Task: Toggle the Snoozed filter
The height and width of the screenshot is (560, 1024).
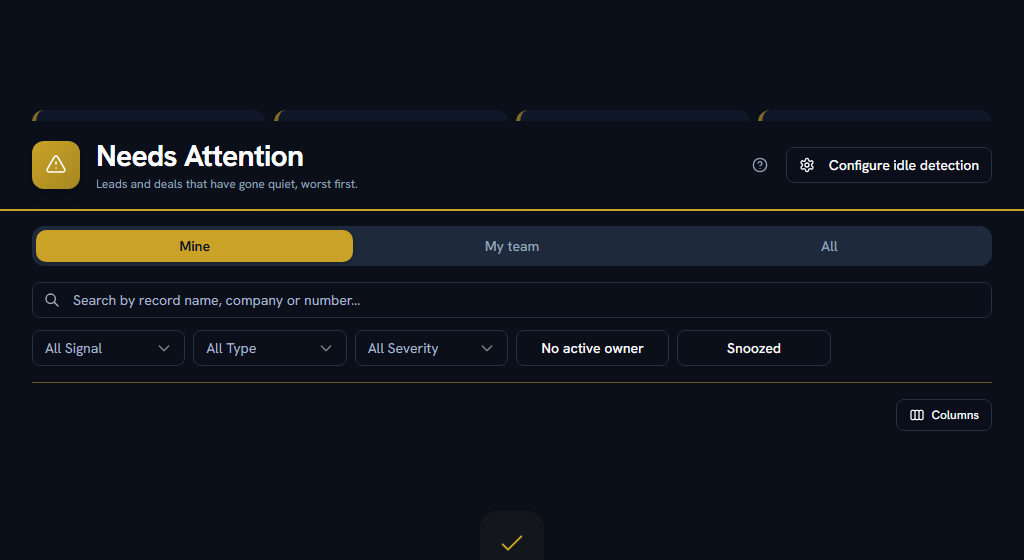Action: tap(754, 348)
